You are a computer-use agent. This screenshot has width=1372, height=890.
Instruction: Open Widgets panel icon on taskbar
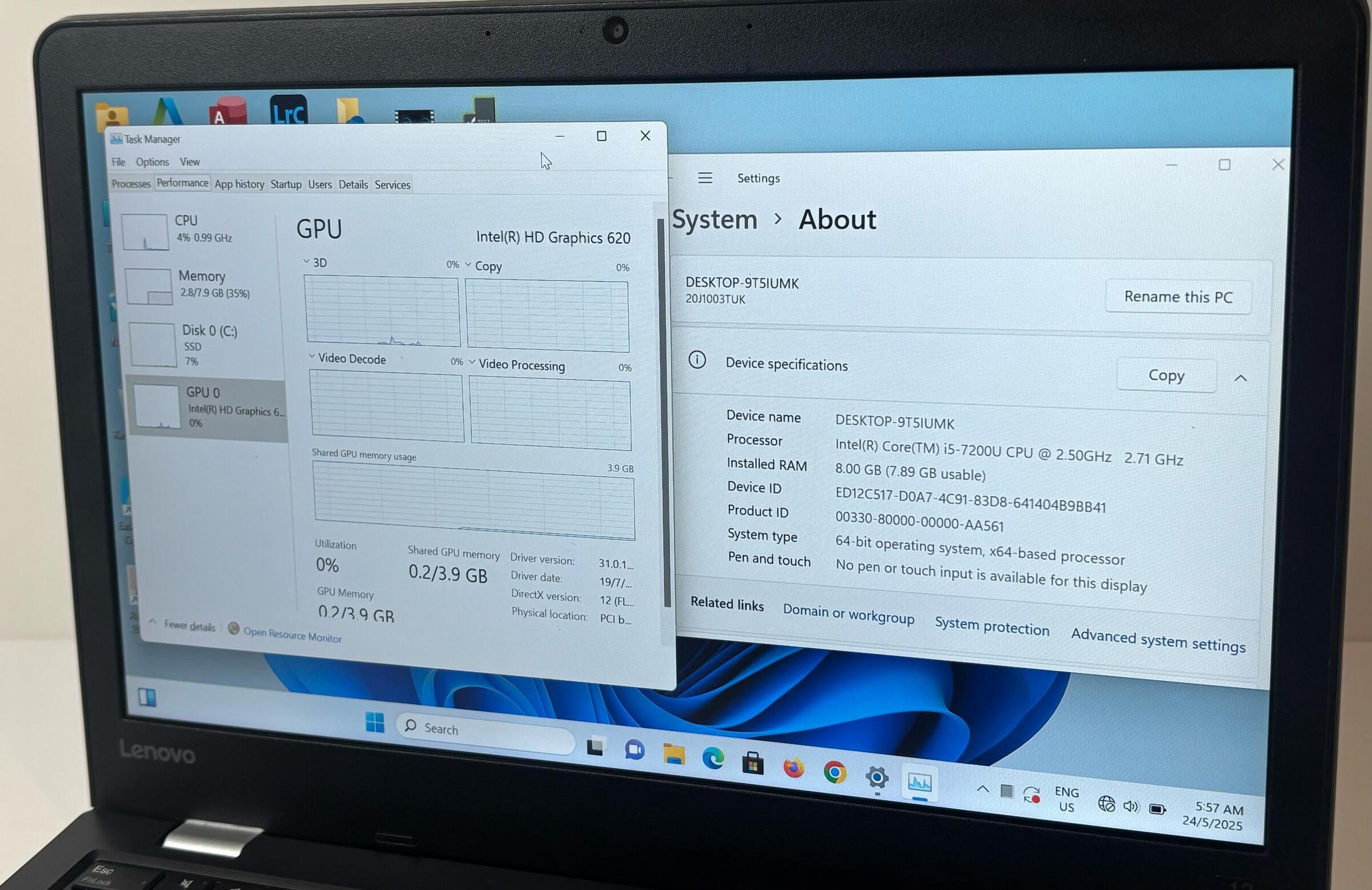pos(147,697)
